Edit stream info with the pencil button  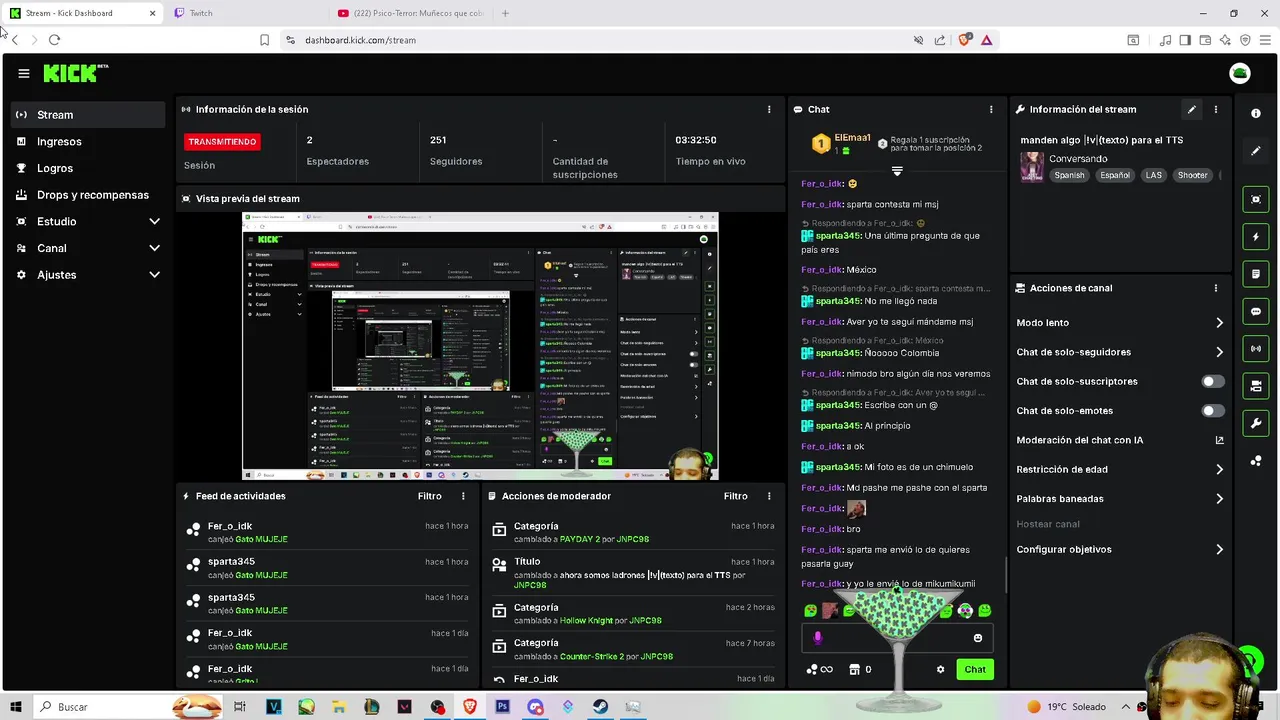point(1191,109)
